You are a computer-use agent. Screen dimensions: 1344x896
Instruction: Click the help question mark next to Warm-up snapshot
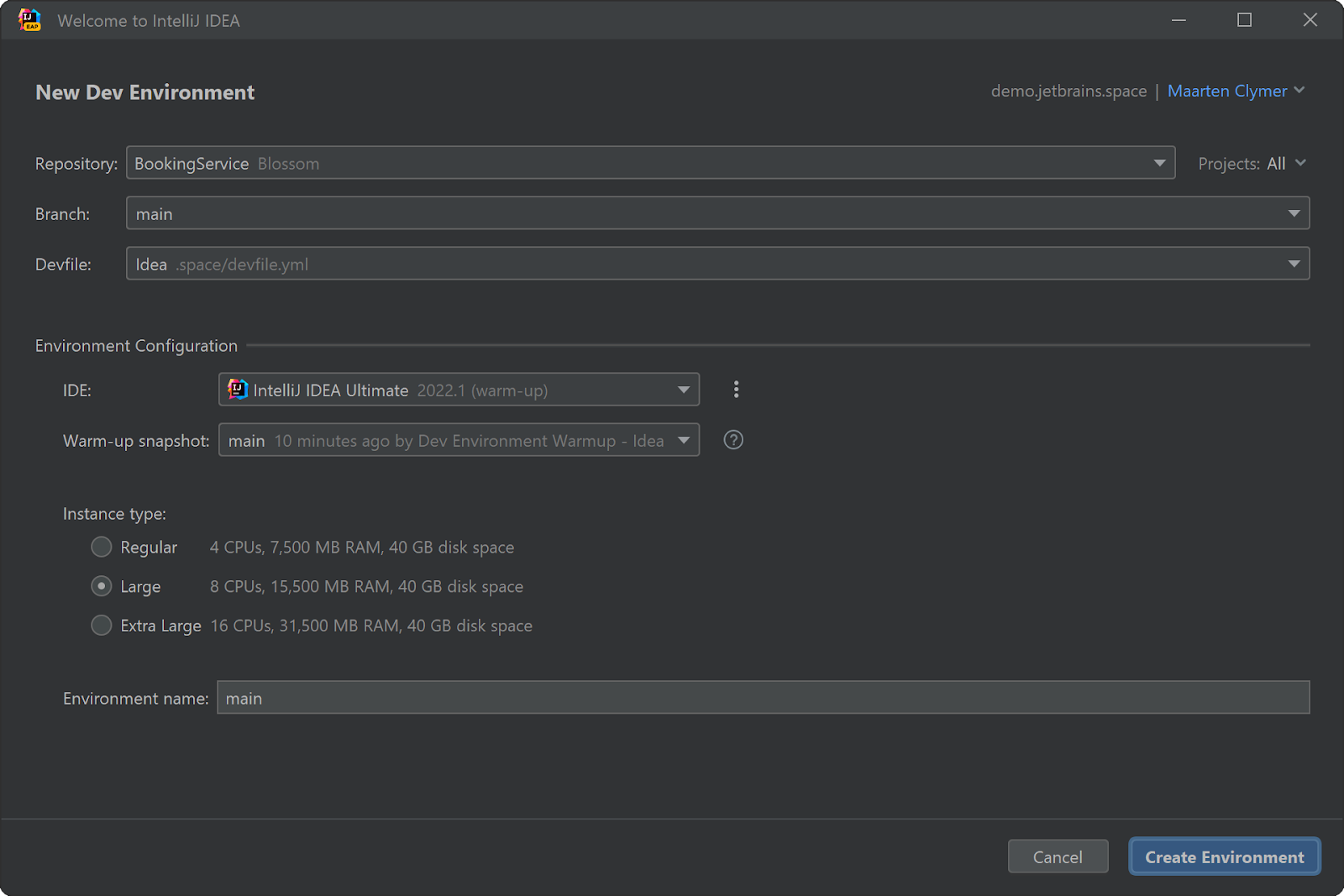point(733,440)
